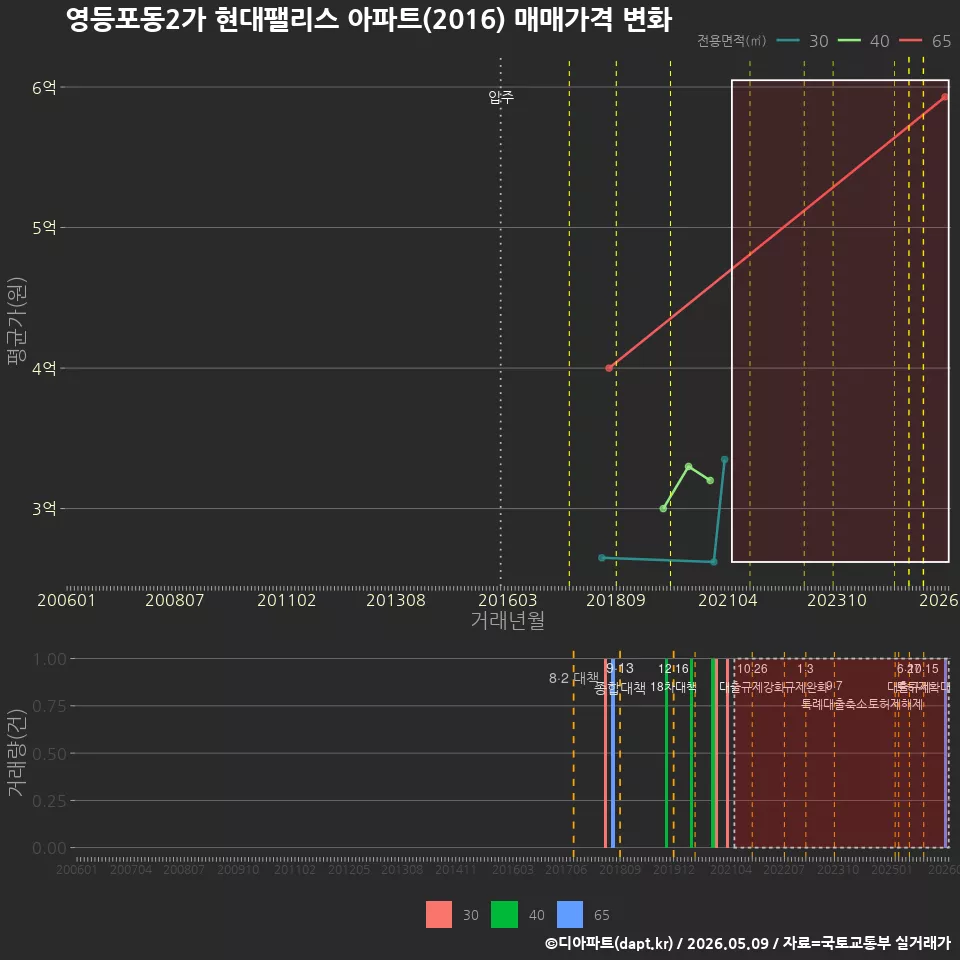Click the '201603' price-chart x-axis label
The height and width of the screenshot is (960, 960).
click(x=508, y=601)
